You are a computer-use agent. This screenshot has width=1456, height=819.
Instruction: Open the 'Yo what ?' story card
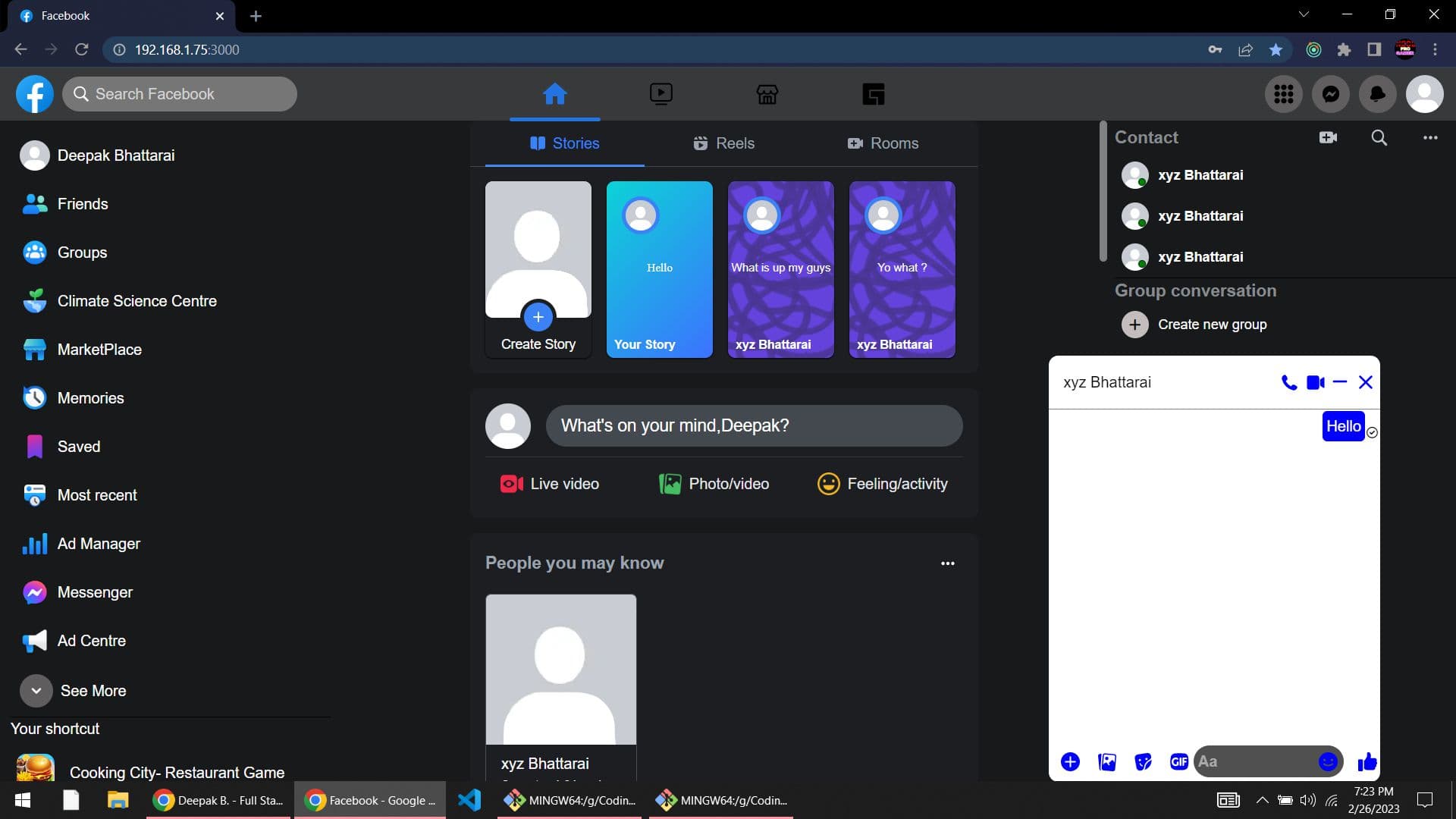(902, 269)
